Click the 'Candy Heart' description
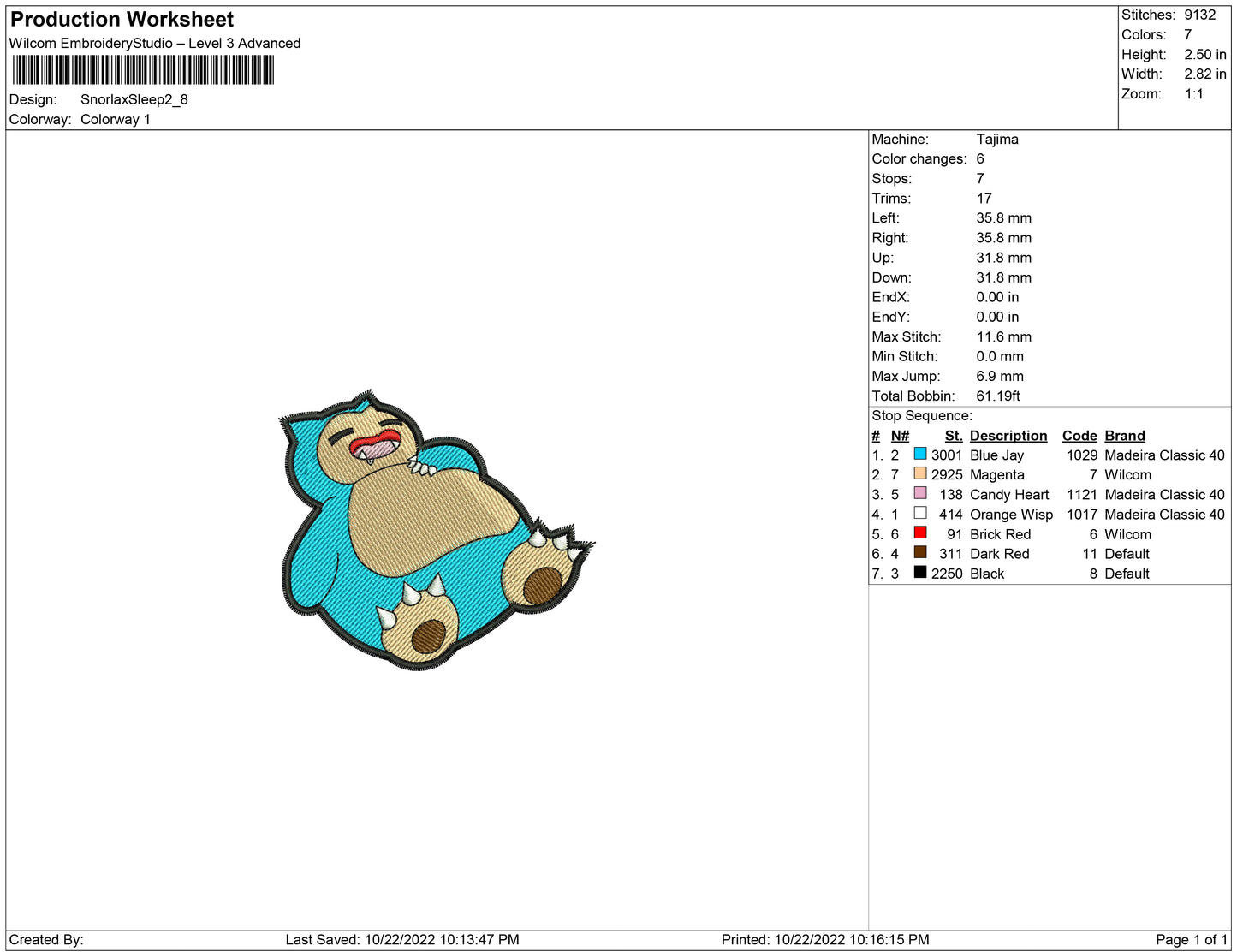Screen dimensions: 1237x952 click(x=1009, y=495)
